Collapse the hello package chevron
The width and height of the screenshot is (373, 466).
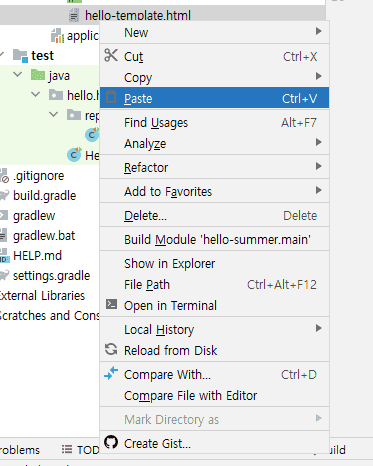(x=36, y=95)
